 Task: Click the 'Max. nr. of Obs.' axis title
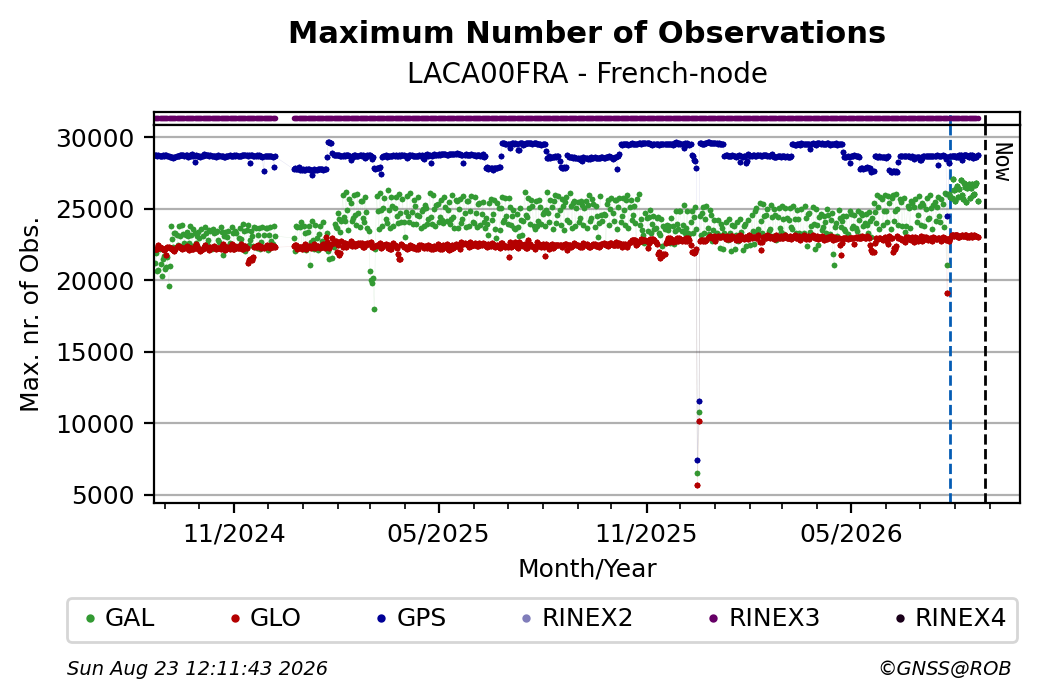point(30,314)
